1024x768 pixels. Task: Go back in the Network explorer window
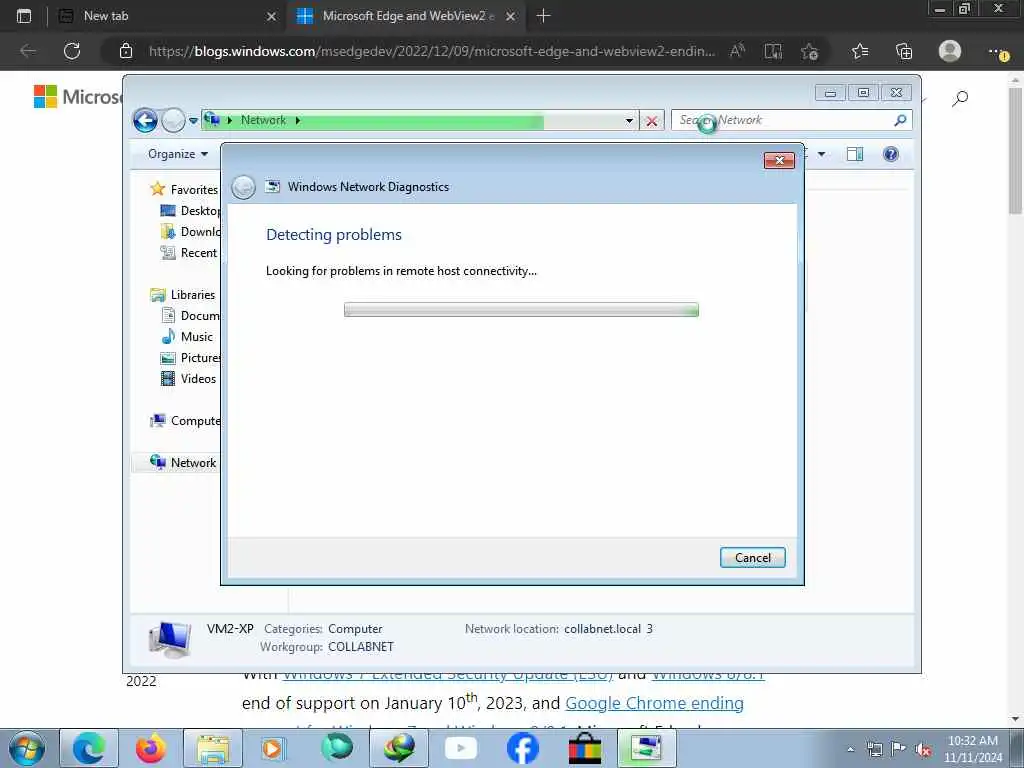coord(145,120)
